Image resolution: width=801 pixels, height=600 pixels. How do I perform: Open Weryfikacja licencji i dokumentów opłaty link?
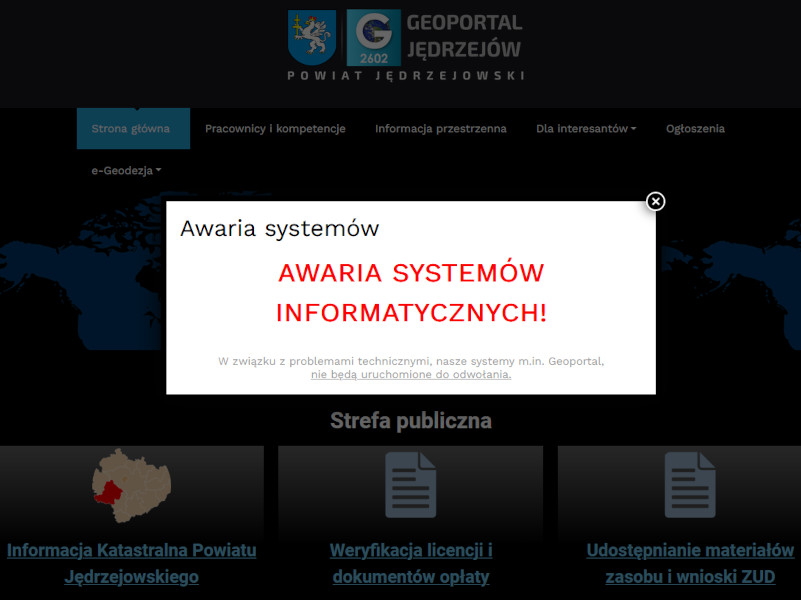pyautogui.click(x=411, y=563)
